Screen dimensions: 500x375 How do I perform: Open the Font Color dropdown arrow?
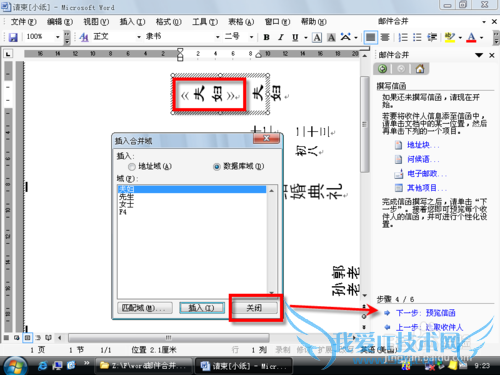point(481,37)
